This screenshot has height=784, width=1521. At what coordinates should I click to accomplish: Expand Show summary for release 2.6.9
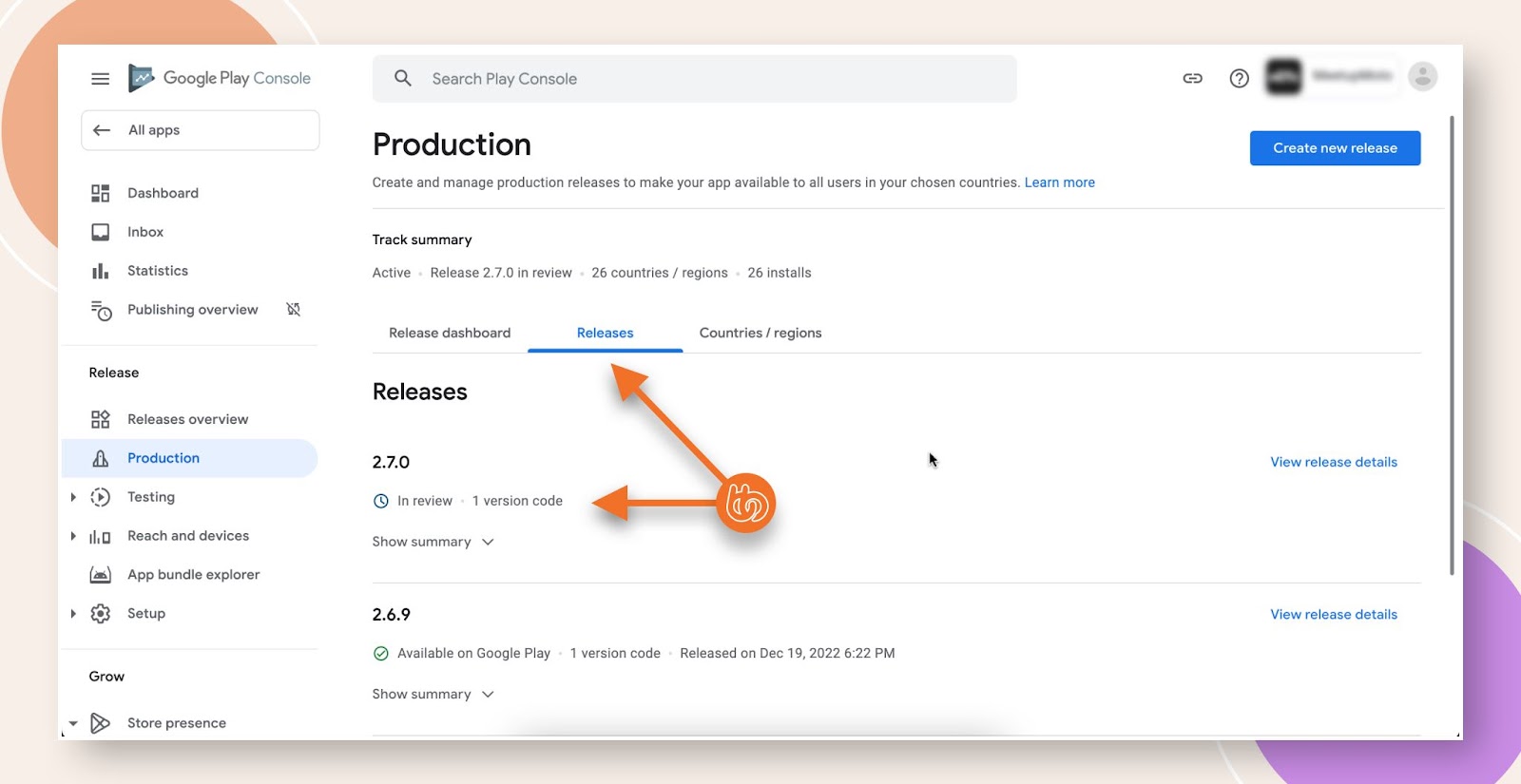pyautogui.click(x=433, y=694)
